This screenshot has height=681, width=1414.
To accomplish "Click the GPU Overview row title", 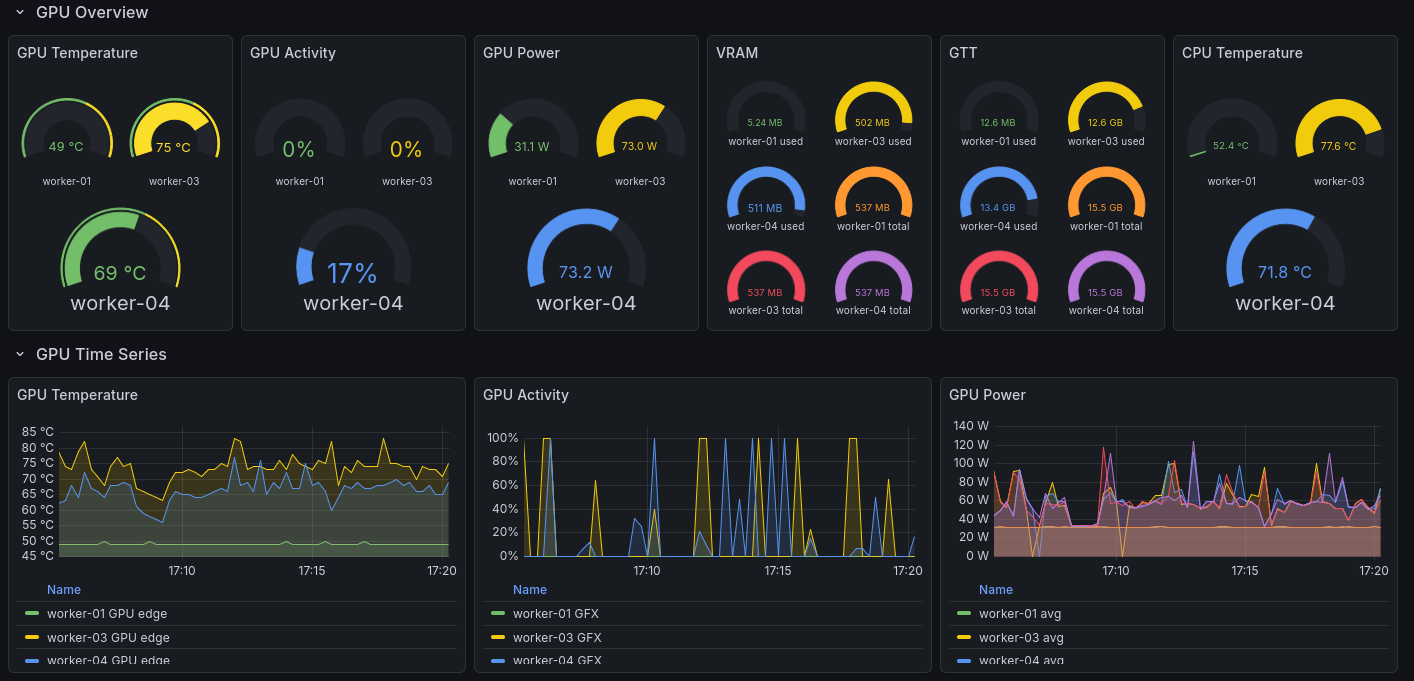I will (92, 13).
